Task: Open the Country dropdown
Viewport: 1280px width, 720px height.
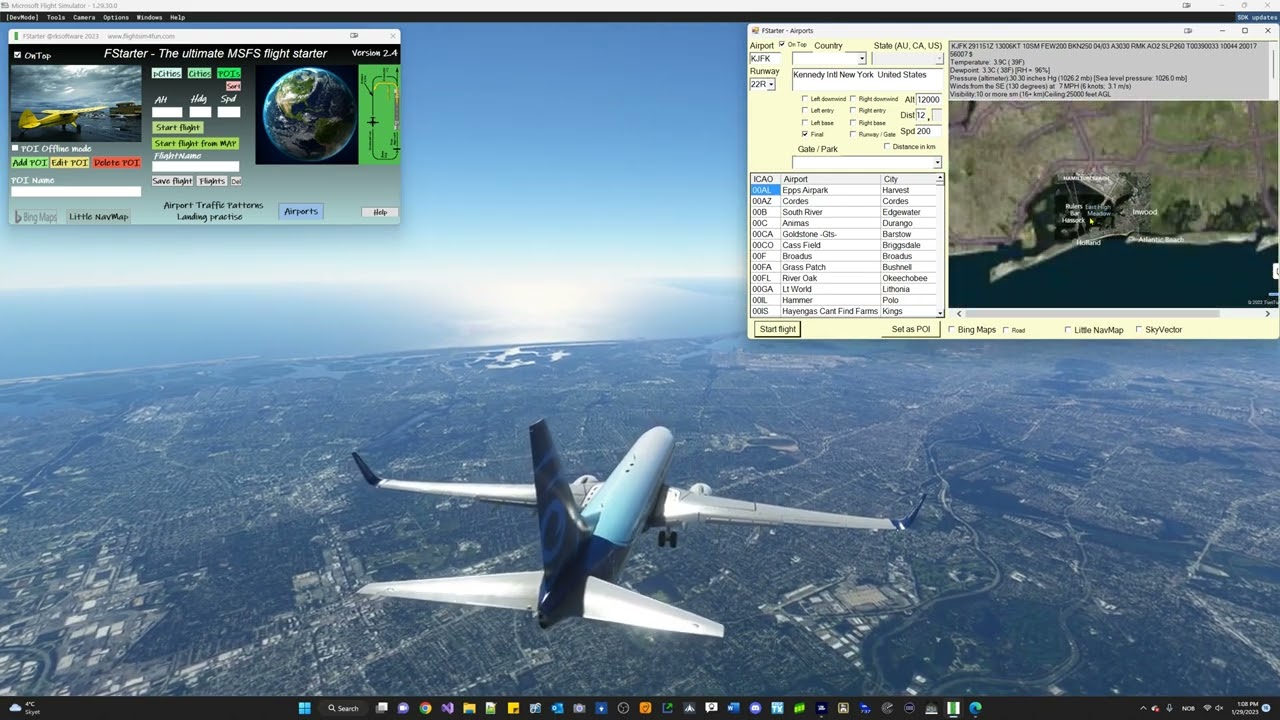Action: coord(861,59)
